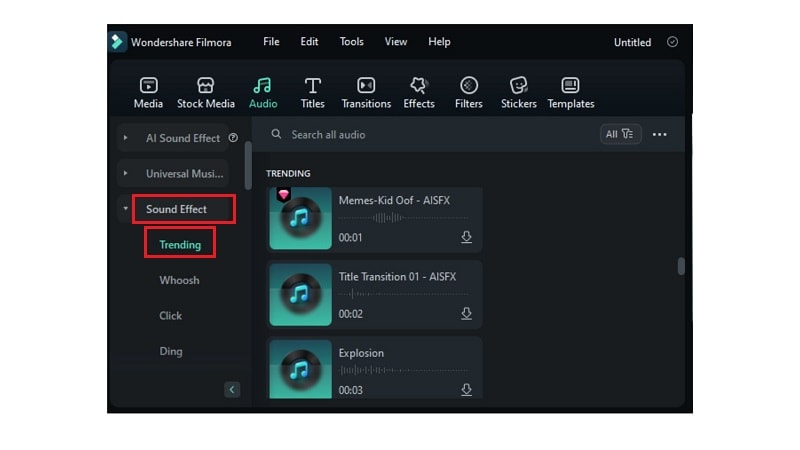Click the search magnifier icon
The width and height of the screenshot is (800, 450).
click(276, 134)
